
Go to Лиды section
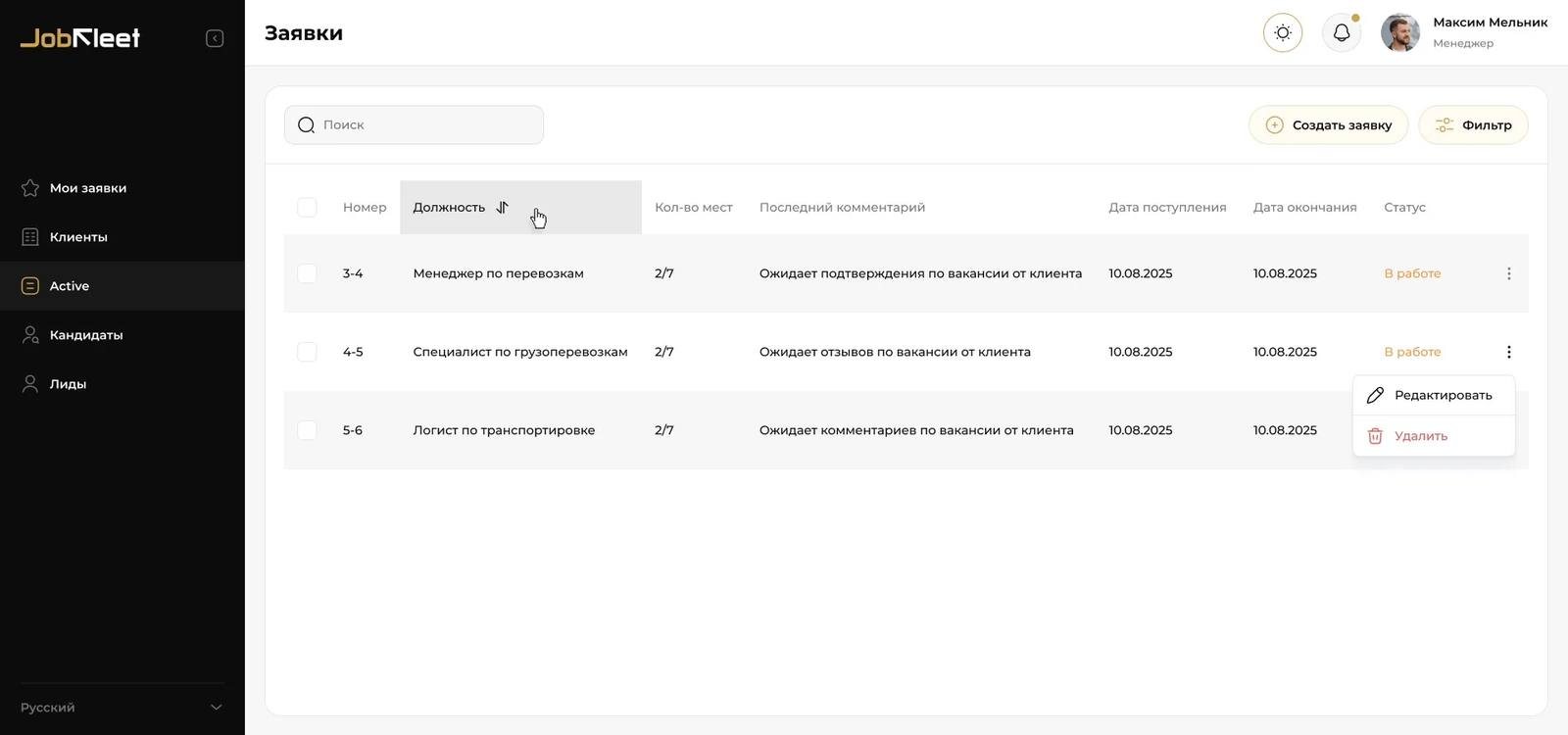point(122,384)
